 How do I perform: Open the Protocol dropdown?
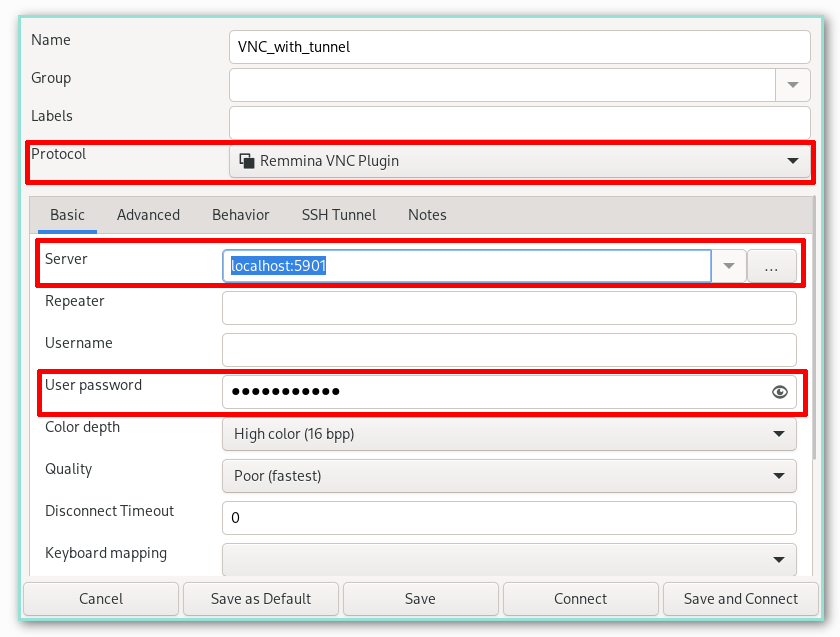point(519,161)
